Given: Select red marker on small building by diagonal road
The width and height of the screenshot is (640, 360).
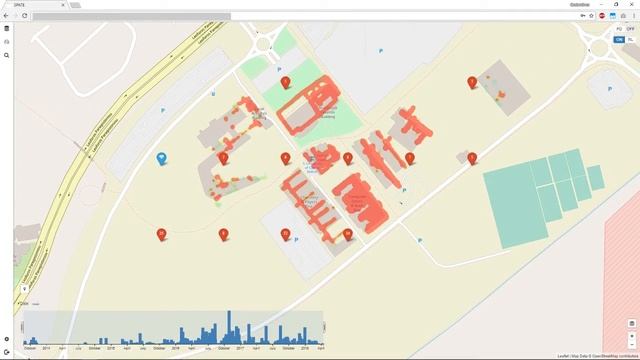Looking at the screenshot, I should coord(472,158).
